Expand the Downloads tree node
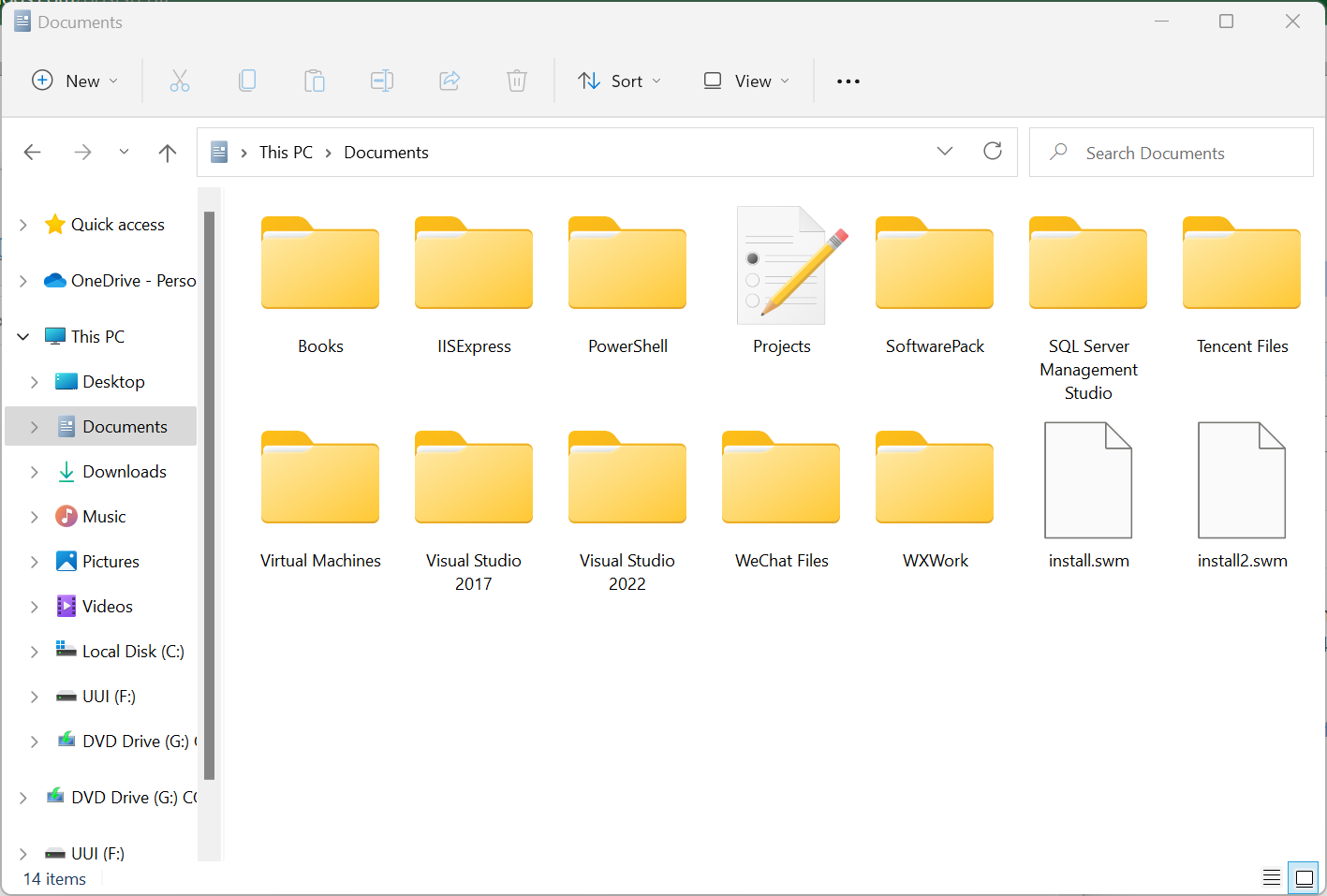 pos(35,472)
